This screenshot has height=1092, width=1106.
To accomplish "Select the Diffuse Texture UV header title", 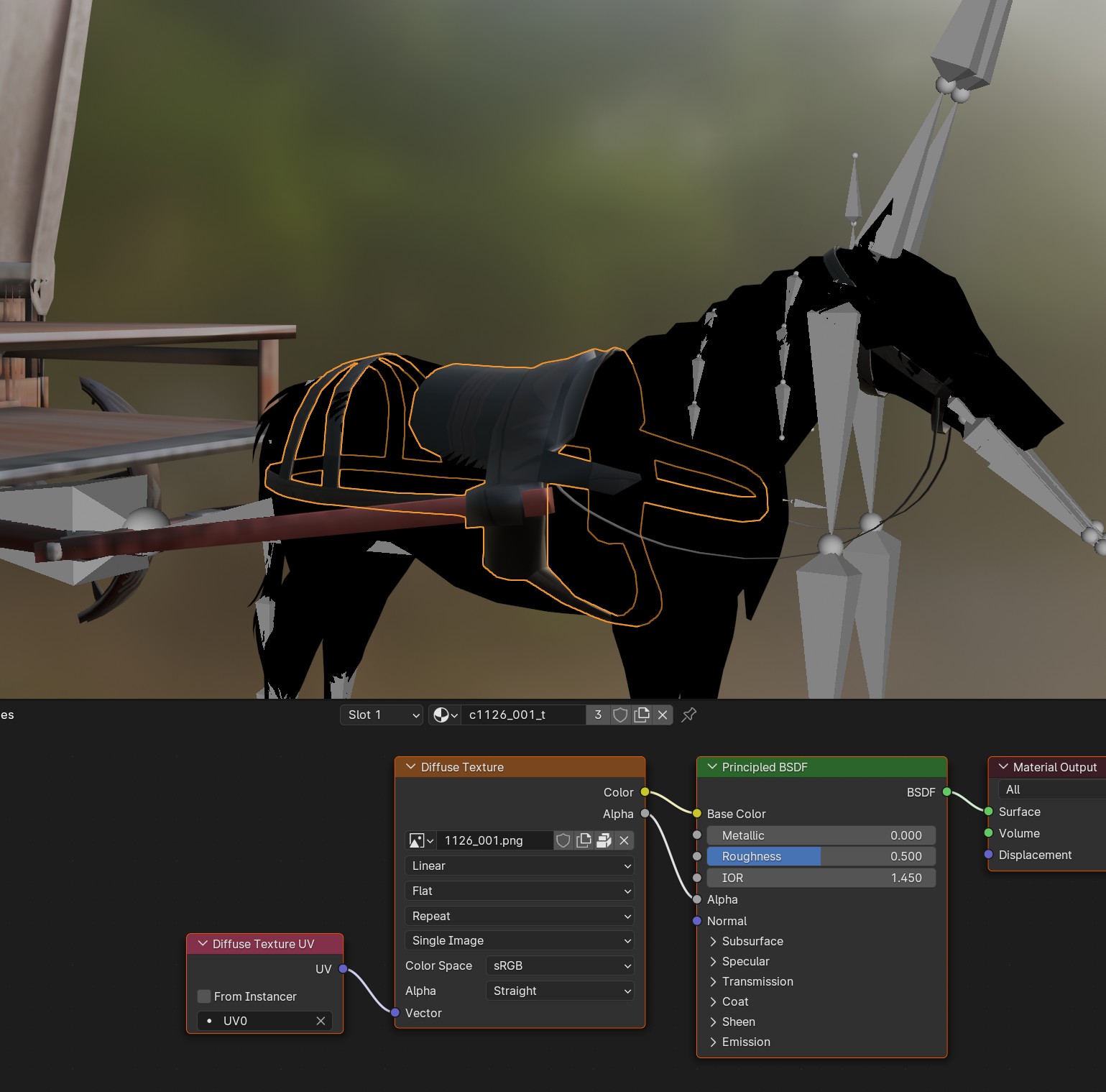I will click(264, 944).
